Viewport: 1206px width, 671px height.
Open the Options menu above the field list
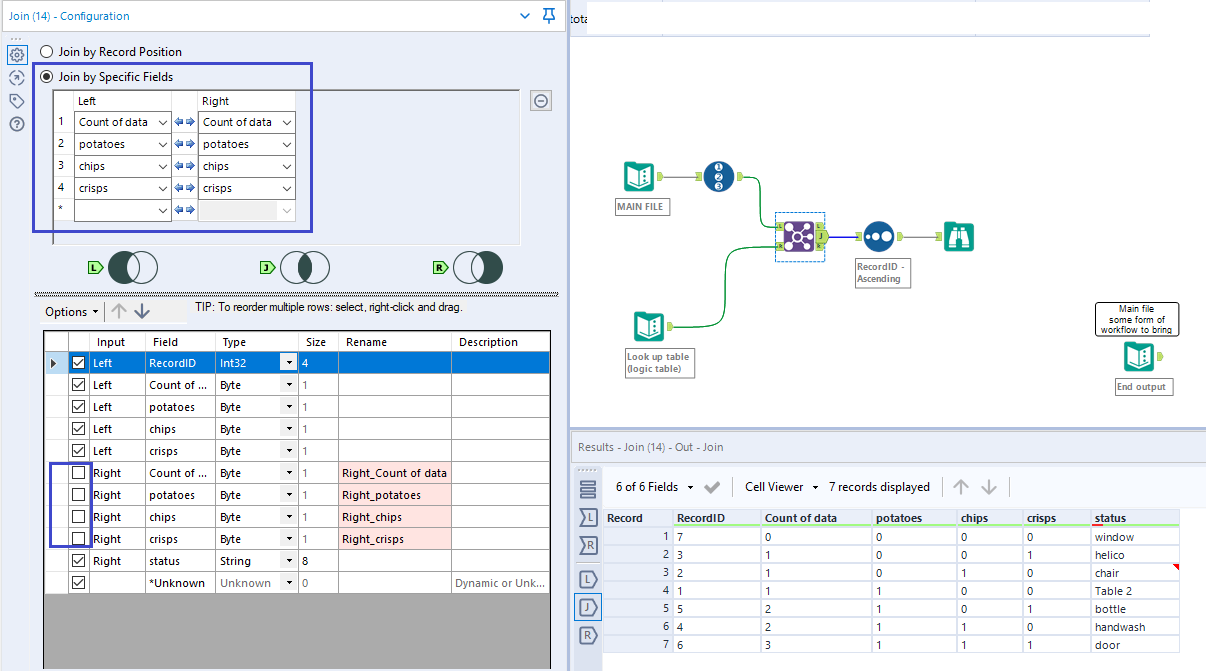coord(70,311)
